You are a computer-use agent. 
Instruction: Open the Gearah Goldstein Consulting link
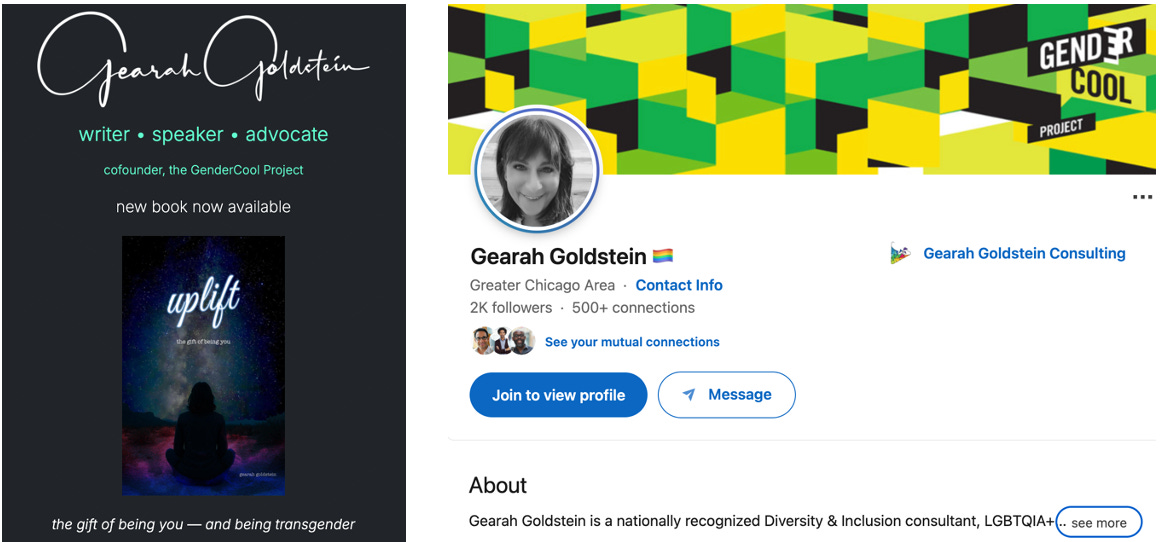(x=1024, y=254)
